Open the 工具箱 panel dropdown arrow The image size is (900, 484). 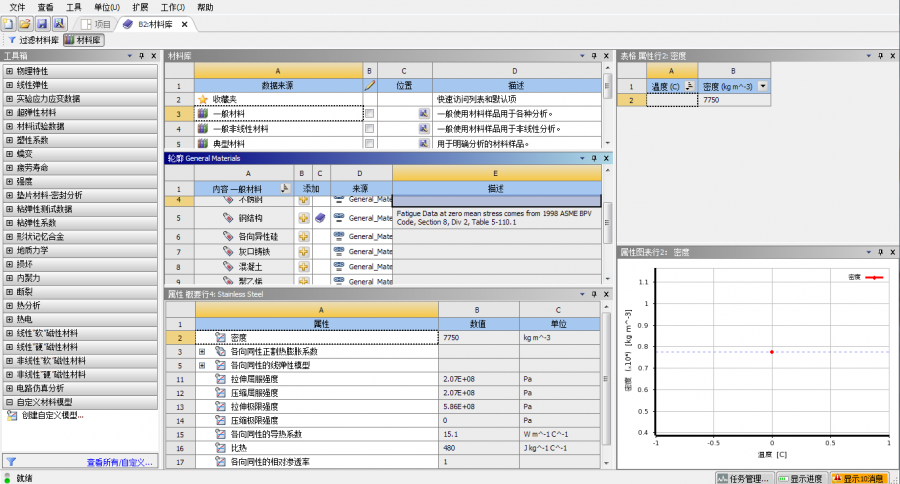(130, 56)
